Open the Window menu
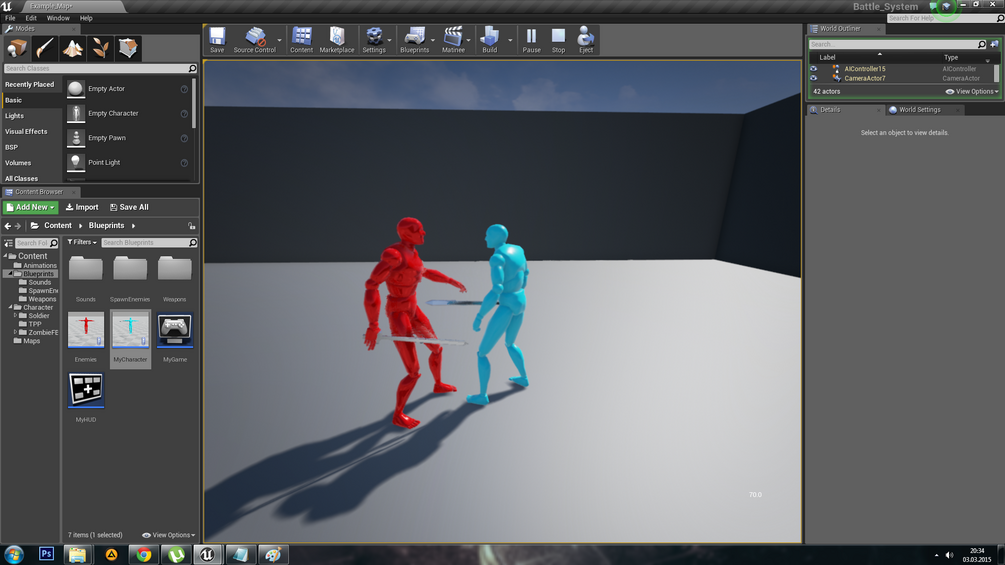This screenshot has width=1005, height=565. coord(58,18)
